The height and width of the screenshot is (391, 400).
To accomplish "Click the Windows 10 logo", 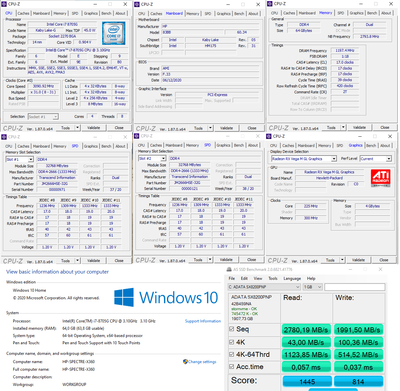I will click(x=166, y=297).
